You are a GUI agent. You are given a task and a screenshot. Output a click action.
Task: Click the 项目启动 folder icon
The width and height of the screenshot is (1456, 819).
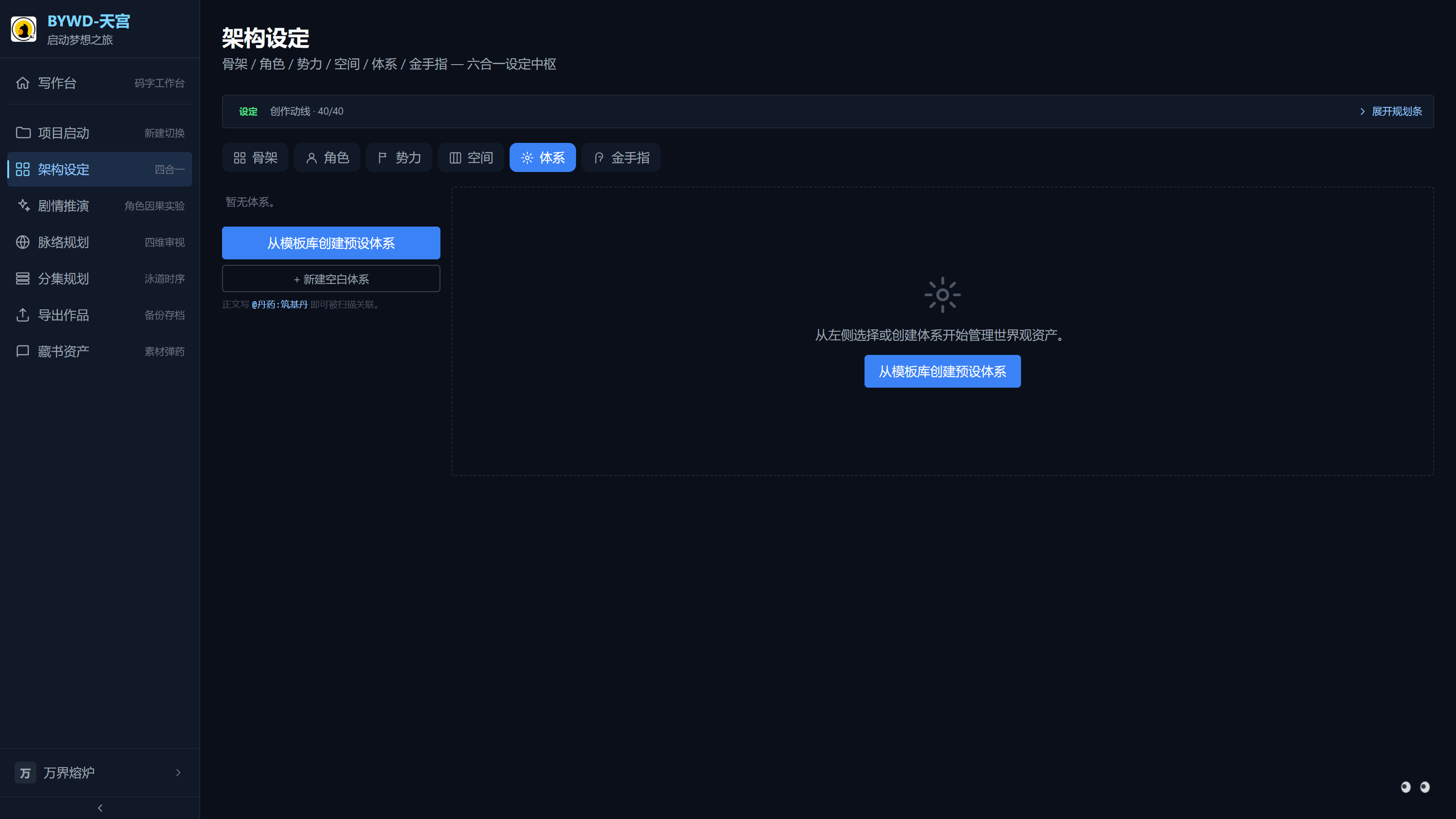(23, 133)
